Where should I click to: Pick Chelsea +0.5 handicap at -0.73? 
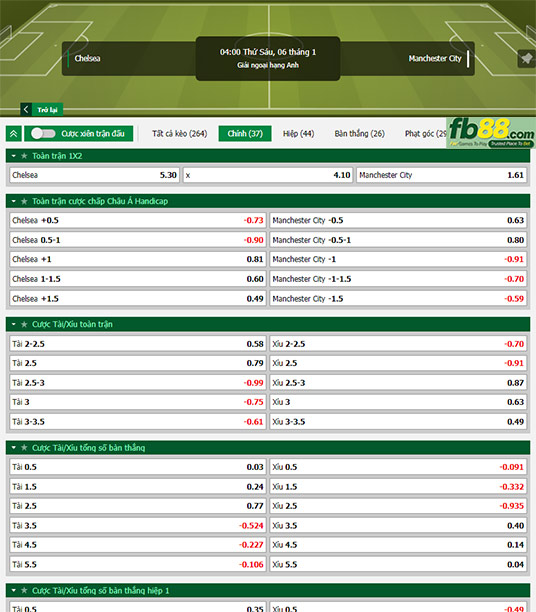[x=138, y=221]
